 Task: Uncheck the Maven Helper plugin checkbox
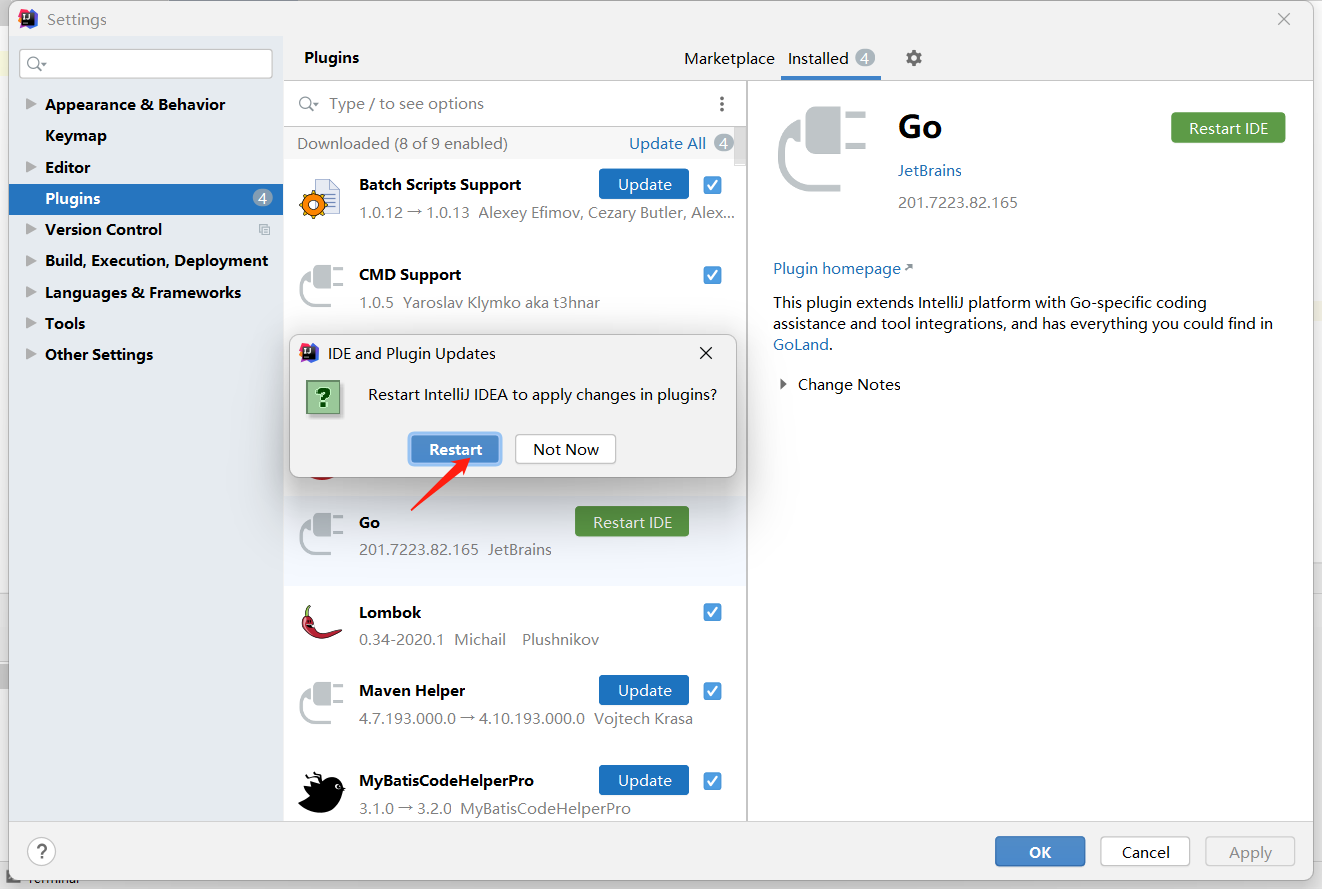pyautogui.click(x=712, y=691)
